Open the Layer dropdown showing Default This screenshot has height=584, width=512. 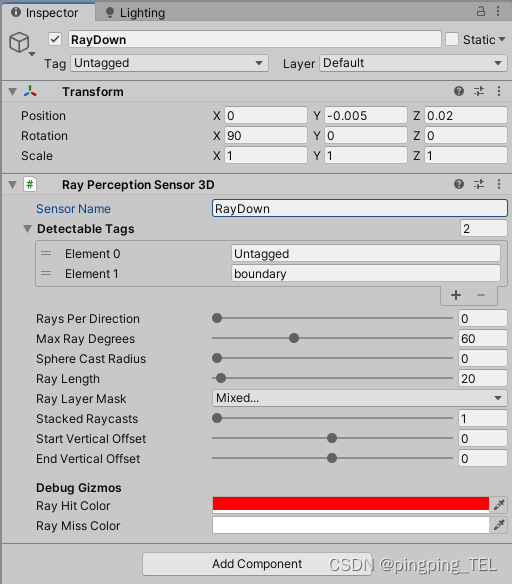pyautogui.click(x=413, y=63)
